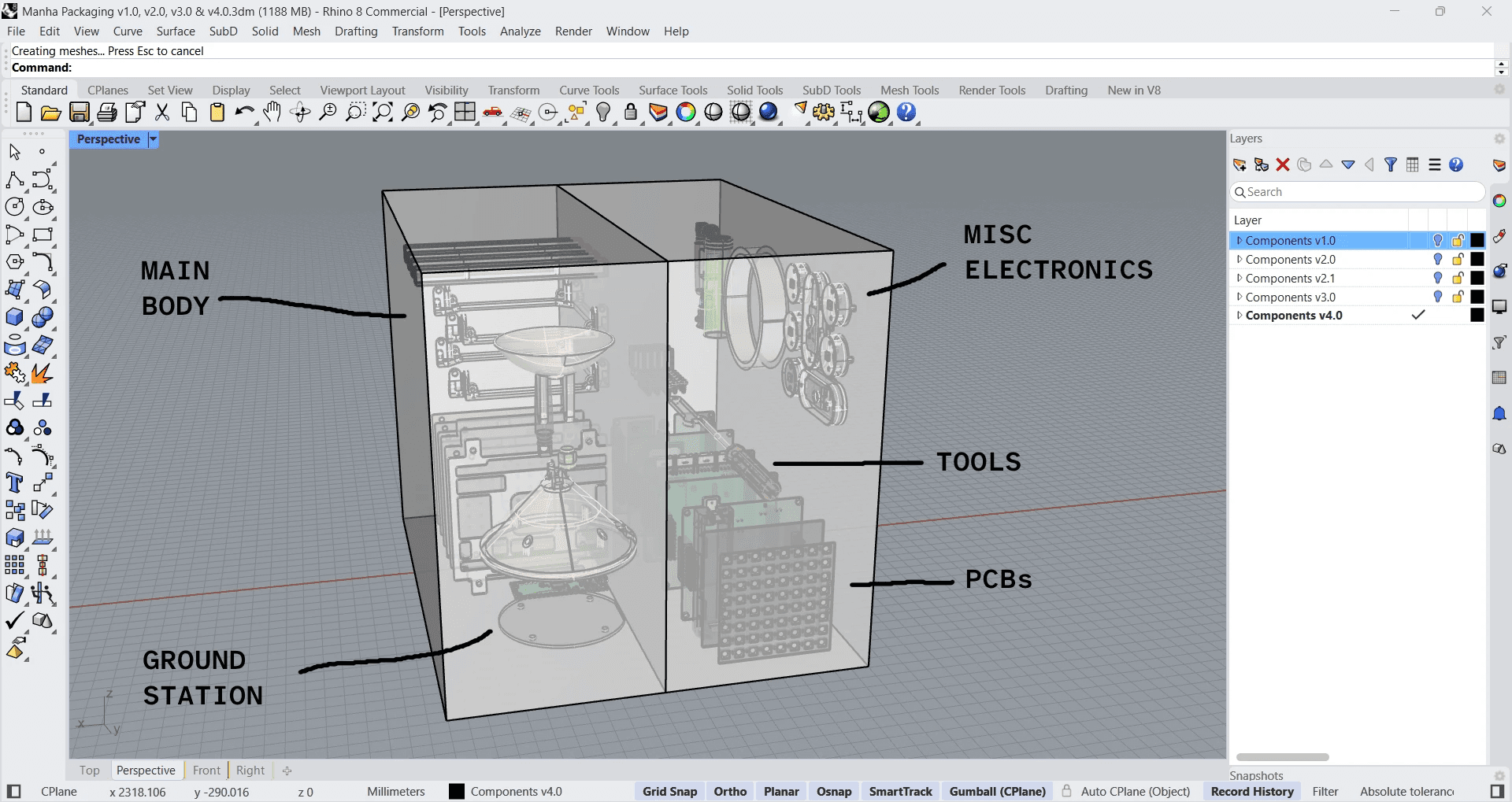This screenshot has height=802, width=1512.
Task: Toggle visibility of Components v2.0 layer
Action: click(1437, 260)
